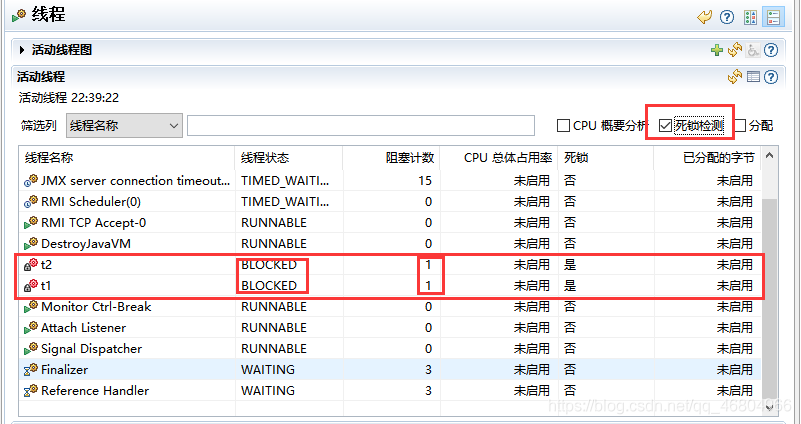This screenshot has width=801, height=424.
Task: Click 是 deadlock value for t1
Action: [x=570, y=286]
